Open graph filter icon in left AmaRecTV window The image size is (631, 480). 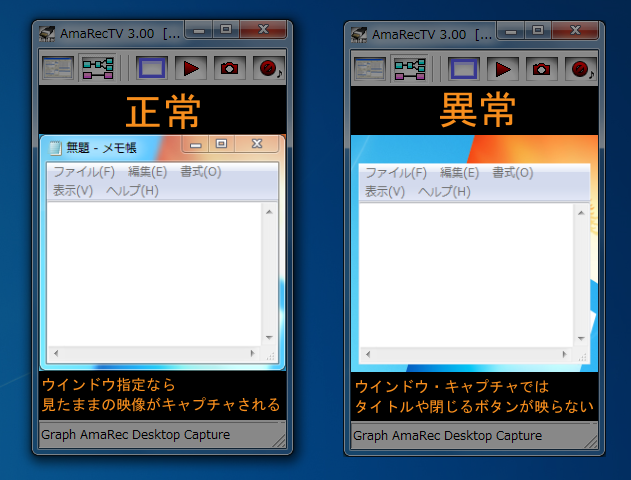point(98,68)
